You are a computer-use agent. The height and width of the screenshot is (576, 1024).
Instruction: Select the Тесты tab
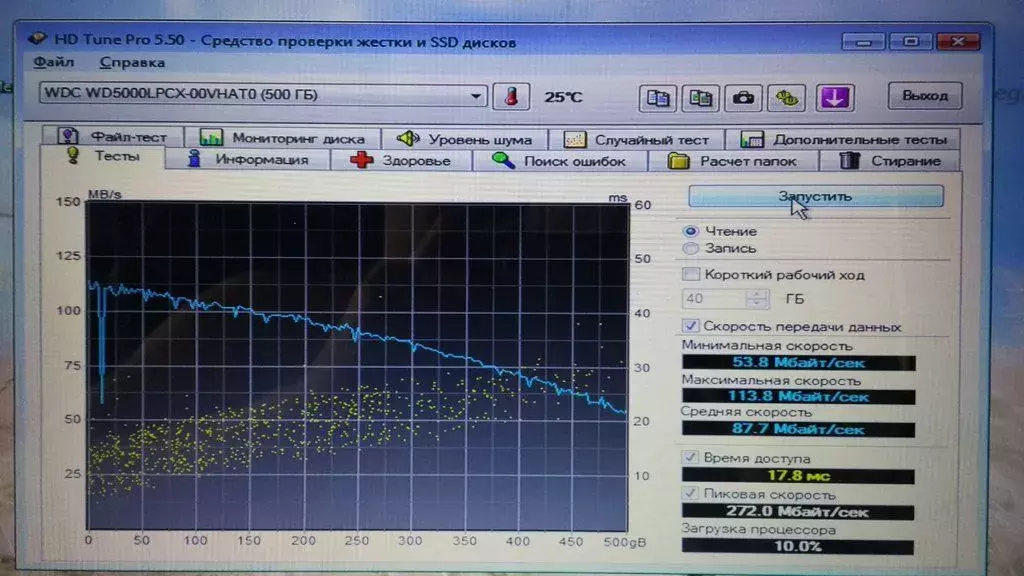(x=103, y=157)
